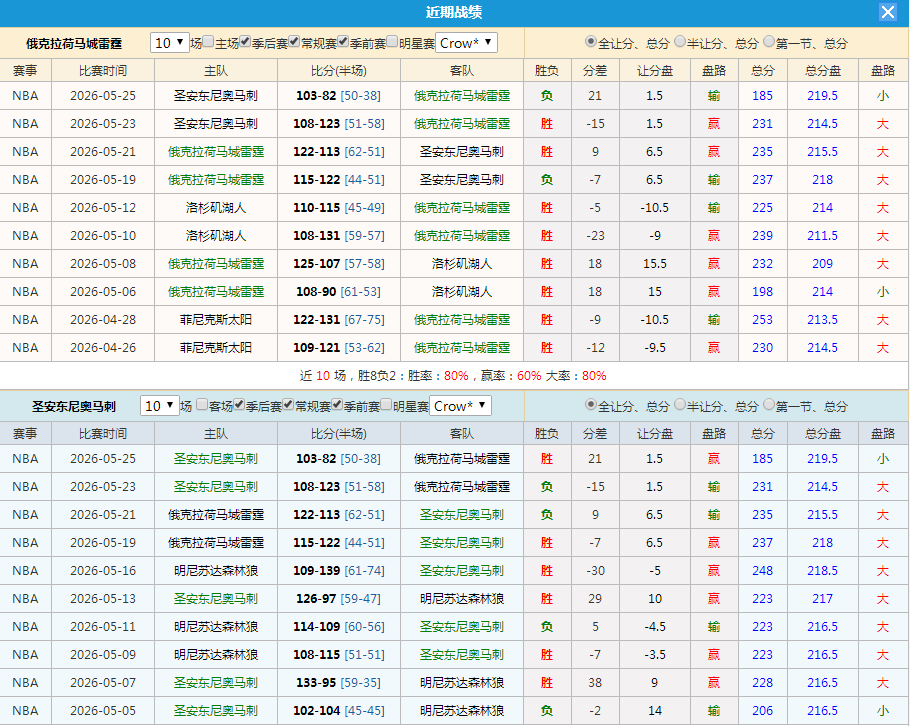Click 客队 column header in the 圣安东尼奥马刺 table
The image size is (910, 726).
click(462, 434)
